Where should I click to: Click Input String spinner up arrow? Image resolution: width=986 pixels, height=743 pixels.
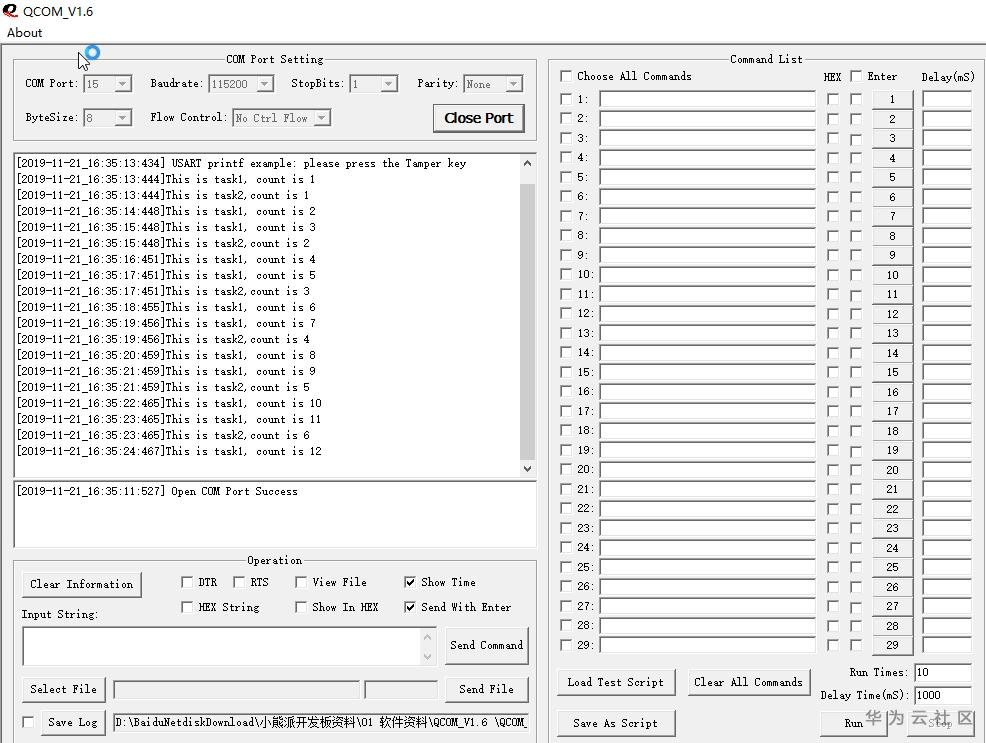pyautogui.click(x=428, y=637)
